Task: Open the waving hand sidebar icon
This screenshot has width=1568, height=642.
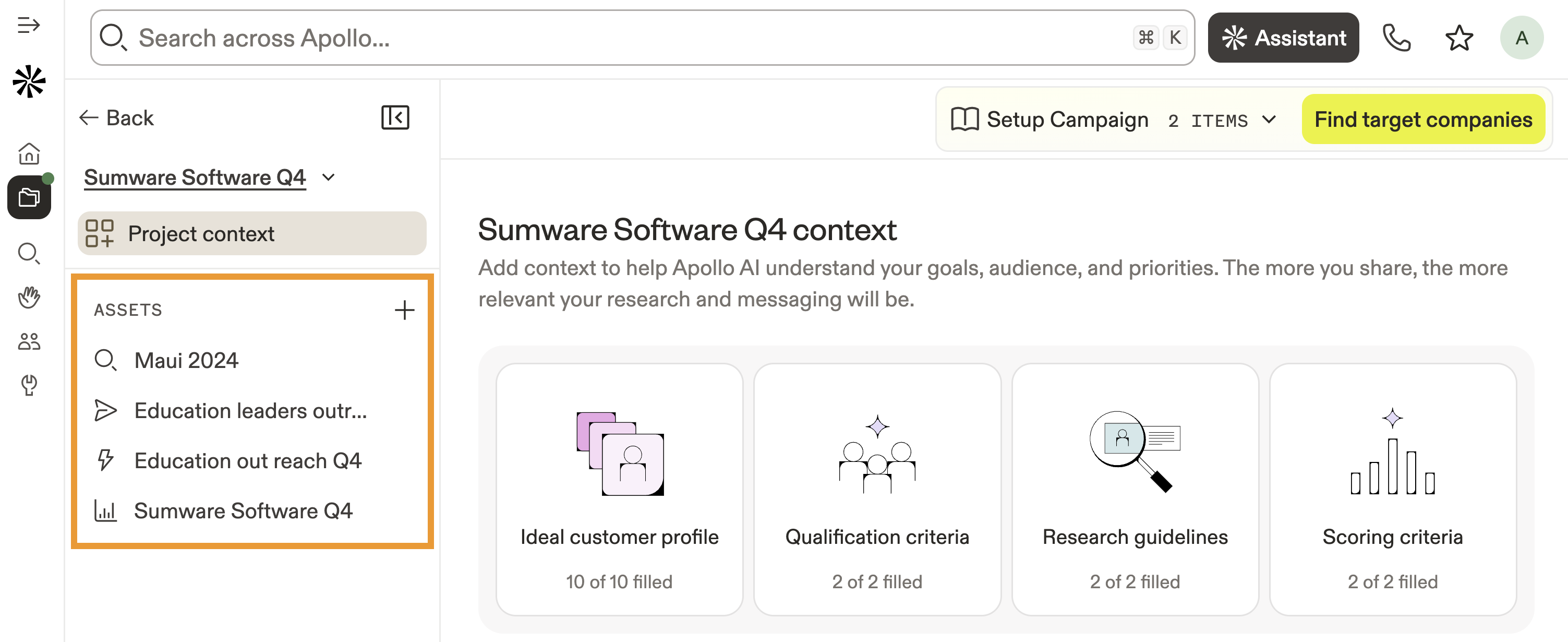Action: 29,297
